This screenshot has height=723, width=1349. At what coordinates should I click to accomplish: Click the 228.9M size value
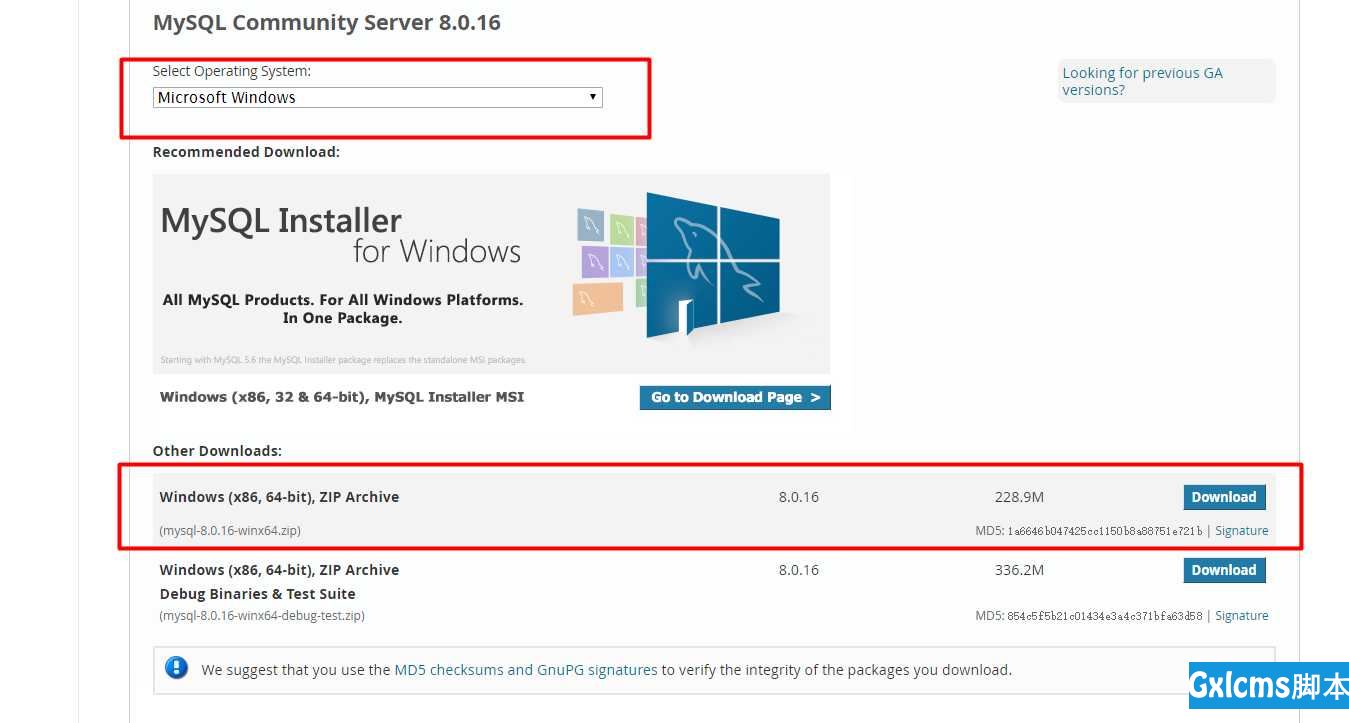1019,497
